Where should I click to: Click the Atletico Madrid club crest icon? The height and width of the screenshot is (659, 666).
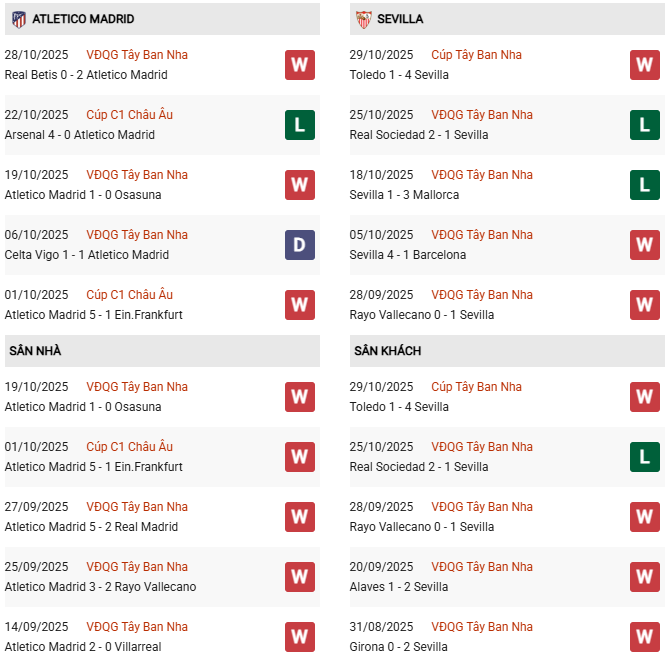click(x=18, y=19)
